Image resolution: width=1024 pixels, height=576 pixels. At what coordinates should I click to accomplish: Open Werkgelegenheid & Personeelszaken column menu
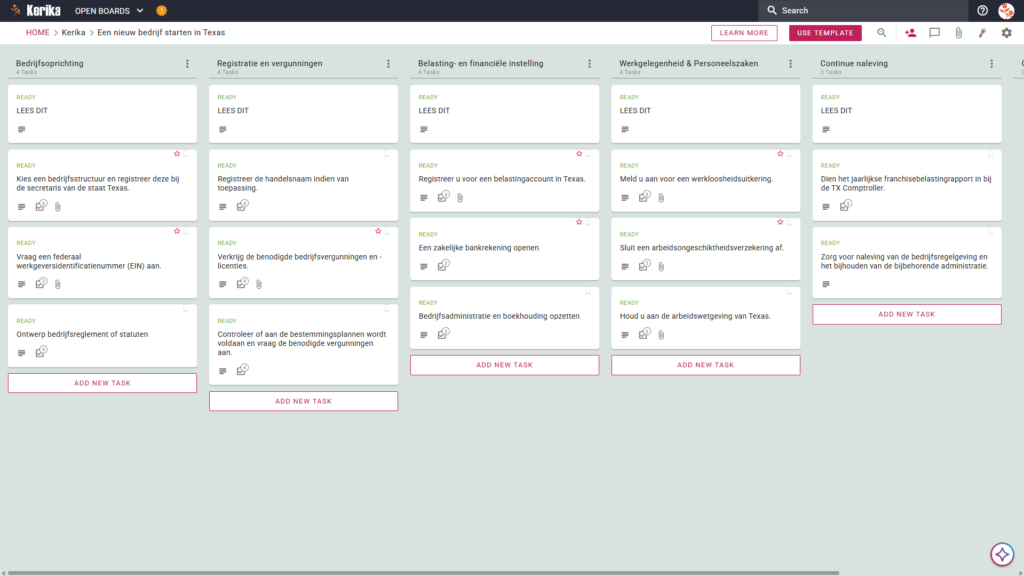click(x=791, y=64)
